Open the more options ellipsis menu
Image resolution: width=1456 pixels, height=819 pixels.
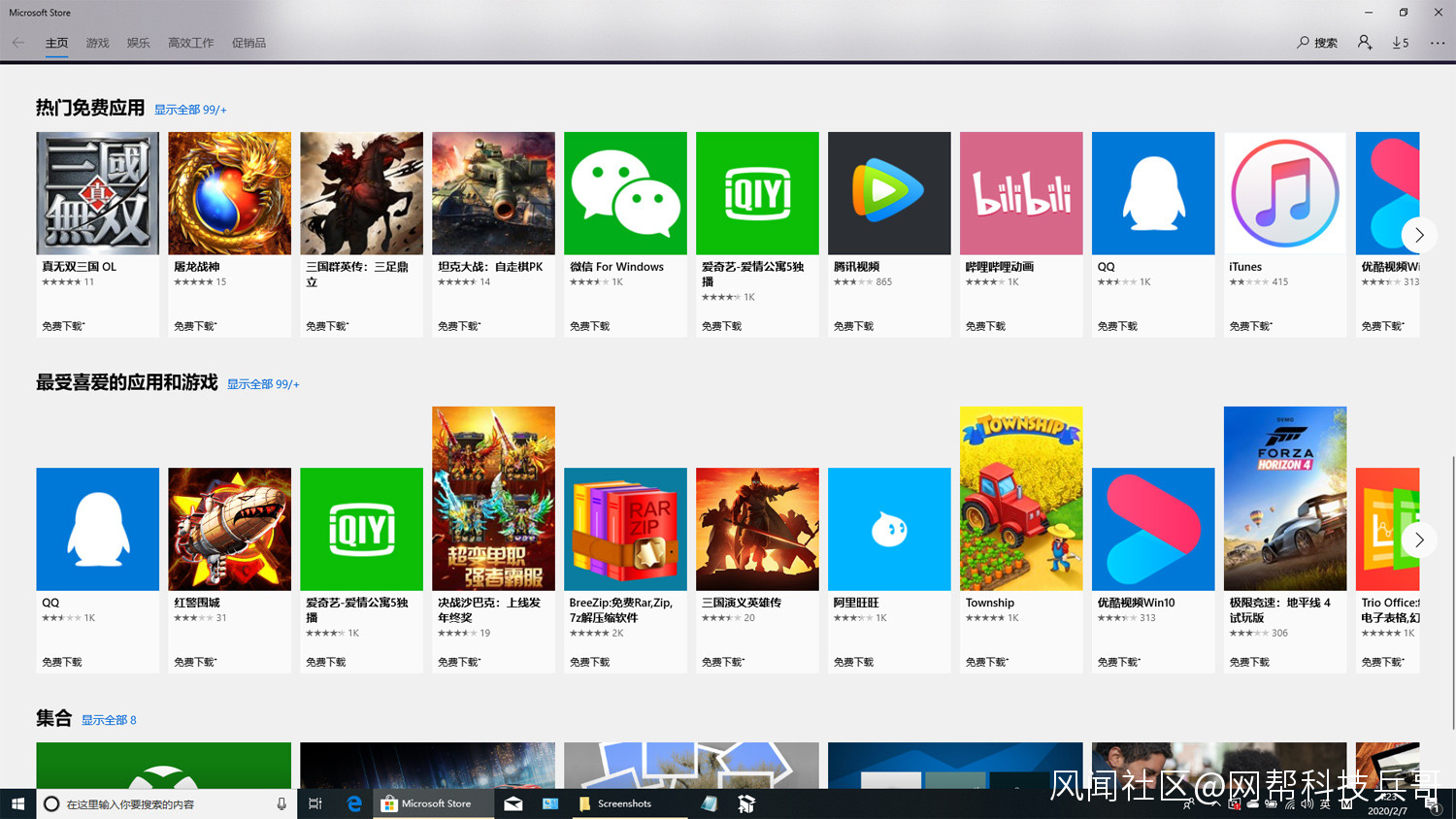tap(1438, 43)
